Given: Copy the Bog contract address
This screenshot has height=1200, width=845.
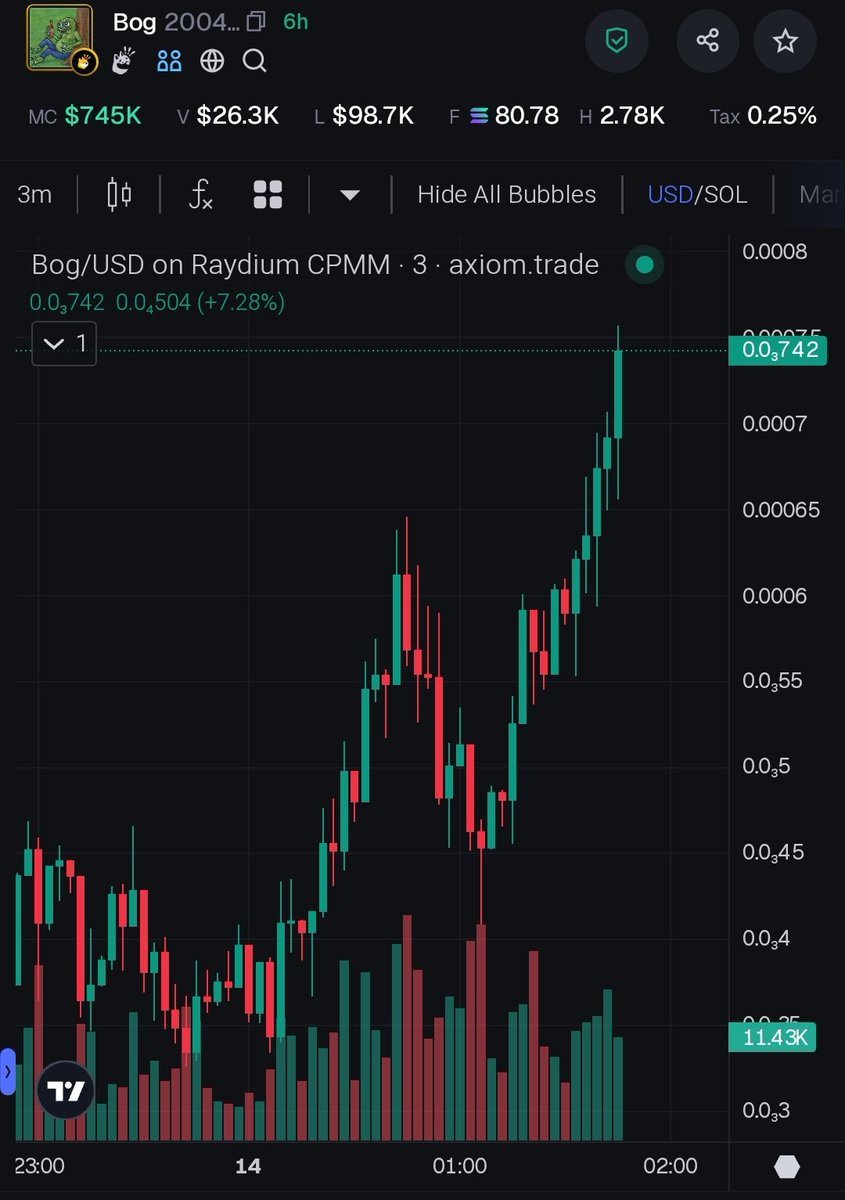Looking at the screenshot, I should 256,21.
